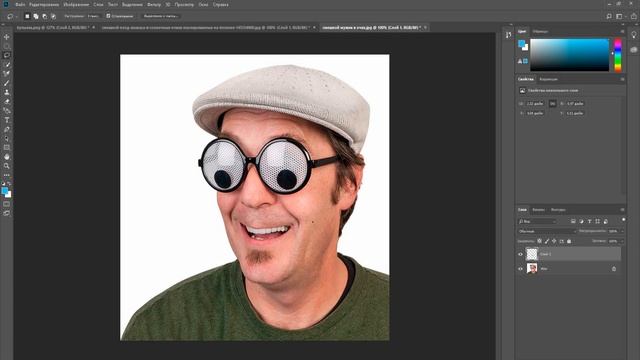This screenshot has width=640, height=360.
Task: Toggle lock transparent pixels
Action: 539,241
